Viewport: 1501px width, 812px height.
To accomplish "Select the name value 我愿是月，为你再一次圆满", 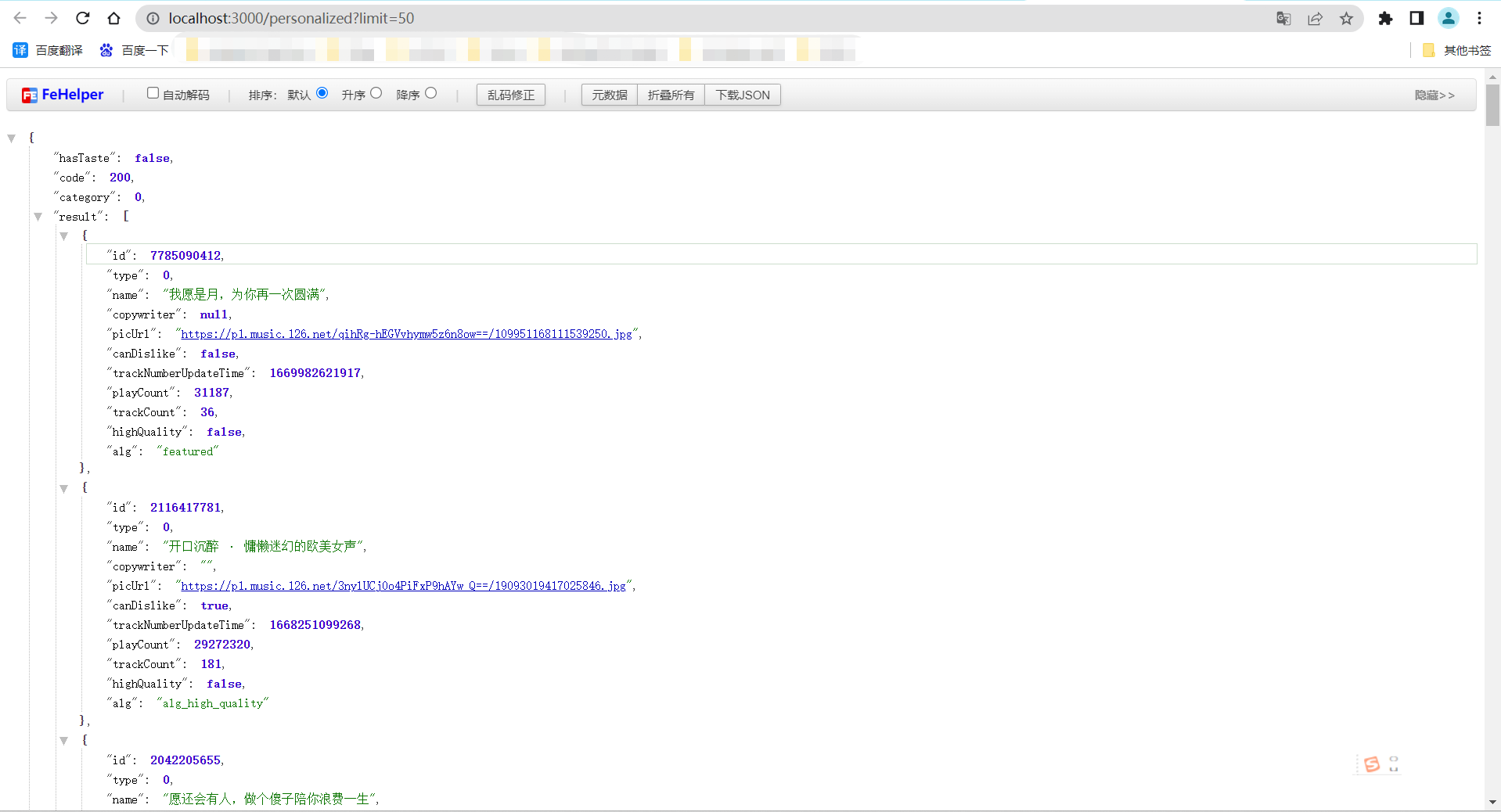I will click(244, 295).
